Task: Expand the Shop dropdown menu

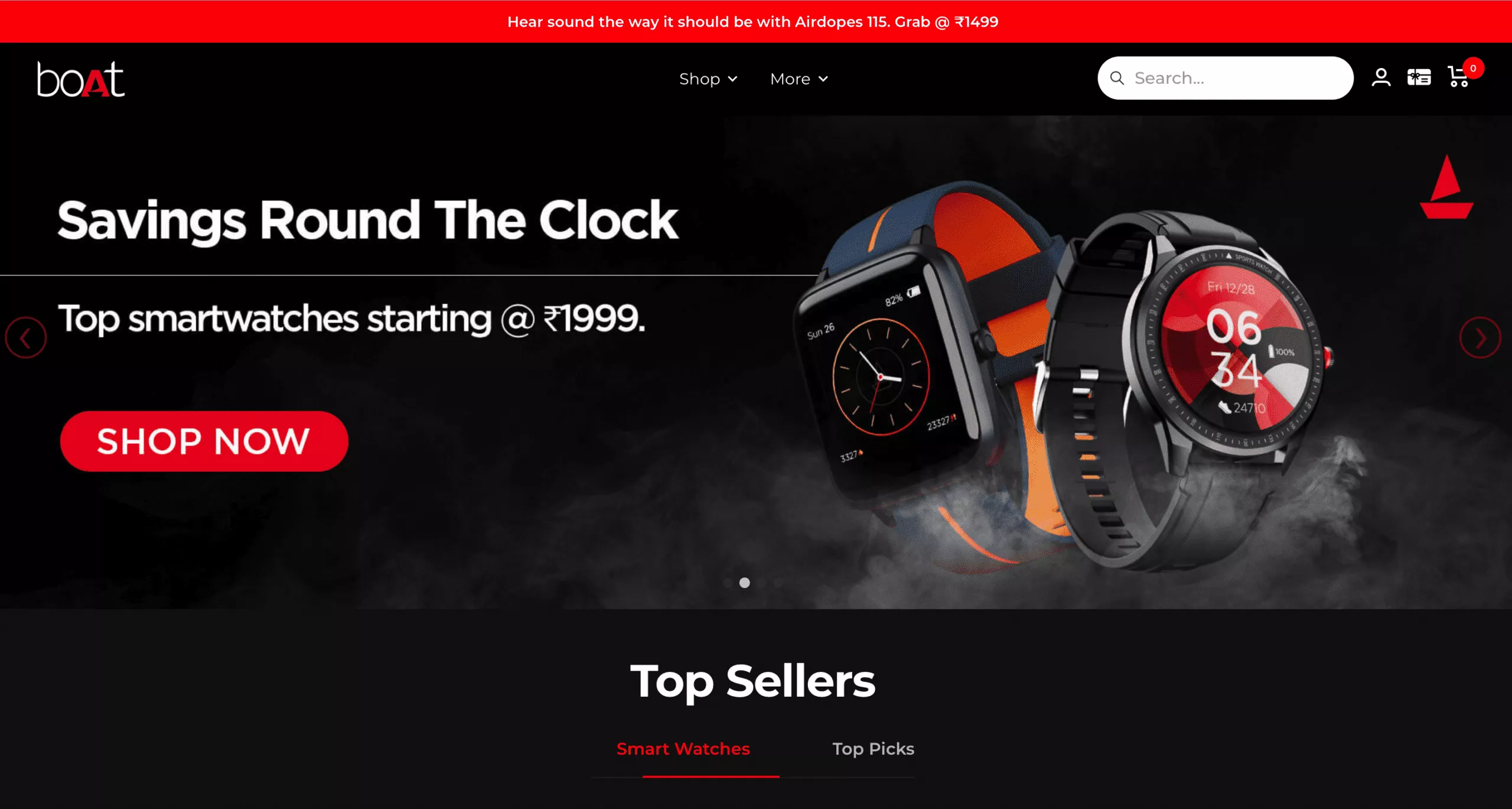Action: click(x=708, y=79)
